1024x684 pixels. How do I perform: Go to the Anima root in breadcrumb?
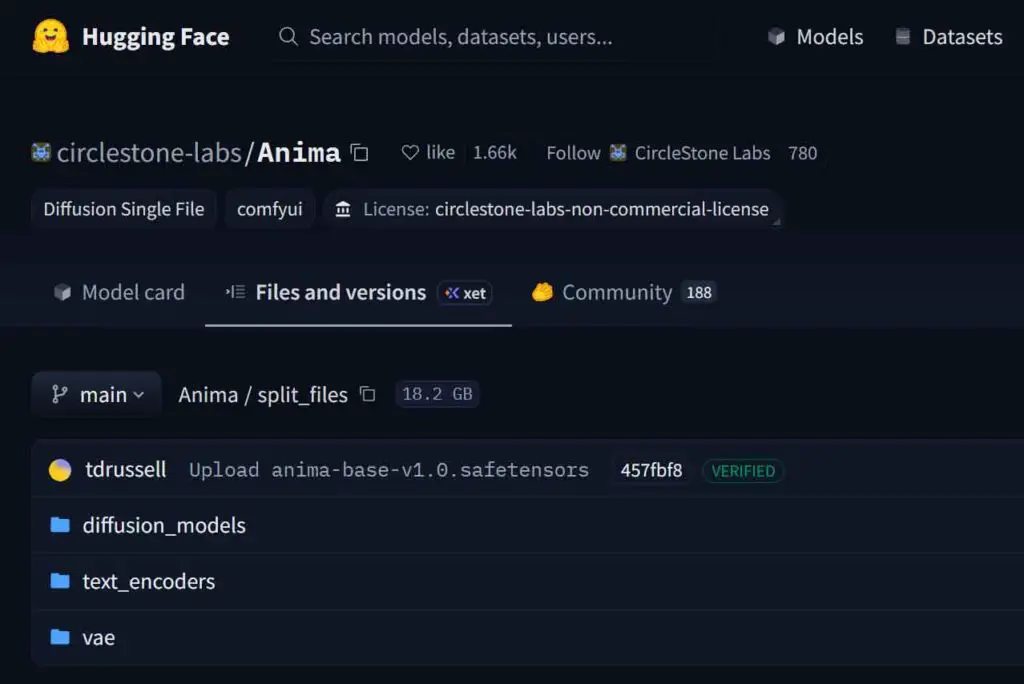[208, 395]
